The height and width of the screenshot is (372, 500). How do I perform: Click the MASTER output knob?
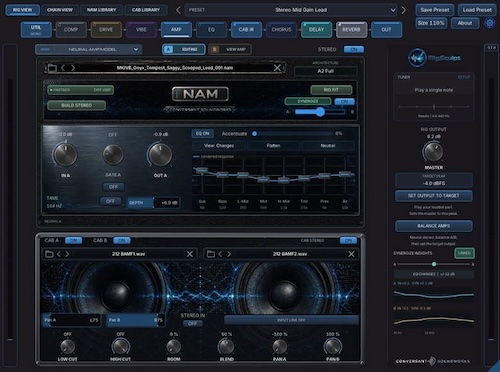point(433,152)
